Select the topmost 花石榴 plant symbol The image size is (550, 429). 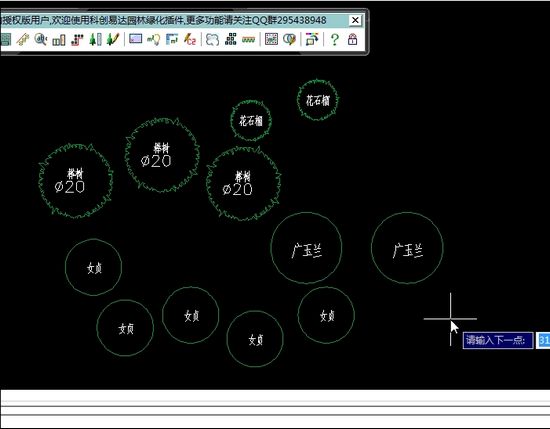pyautogui.click(x=318, y=100)
